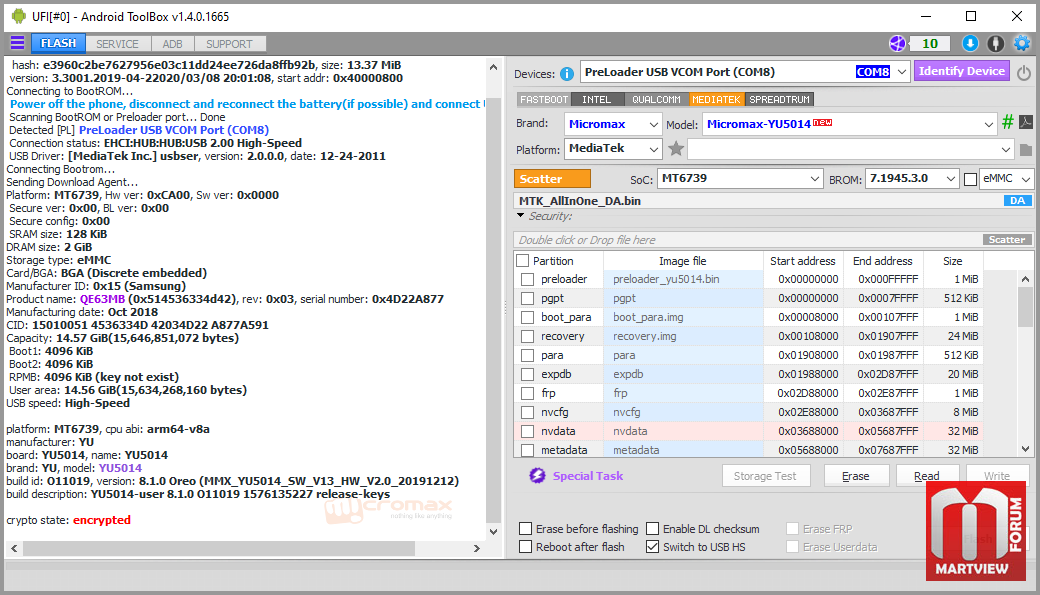
Task: Click the recovery.img image file cell
Action: tap(683, 336)
